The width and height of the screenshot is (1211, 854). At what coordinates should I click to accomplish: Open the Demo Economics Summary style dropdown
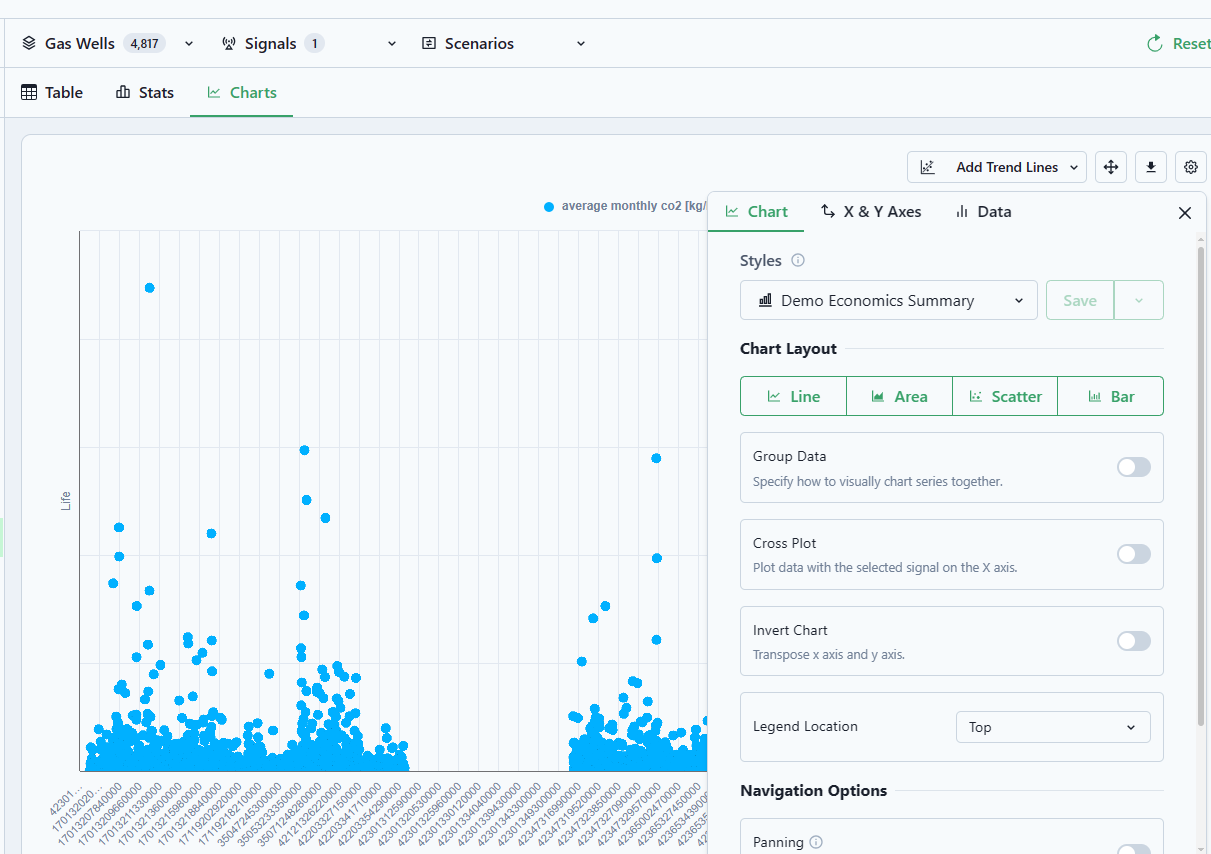(889, 300)
